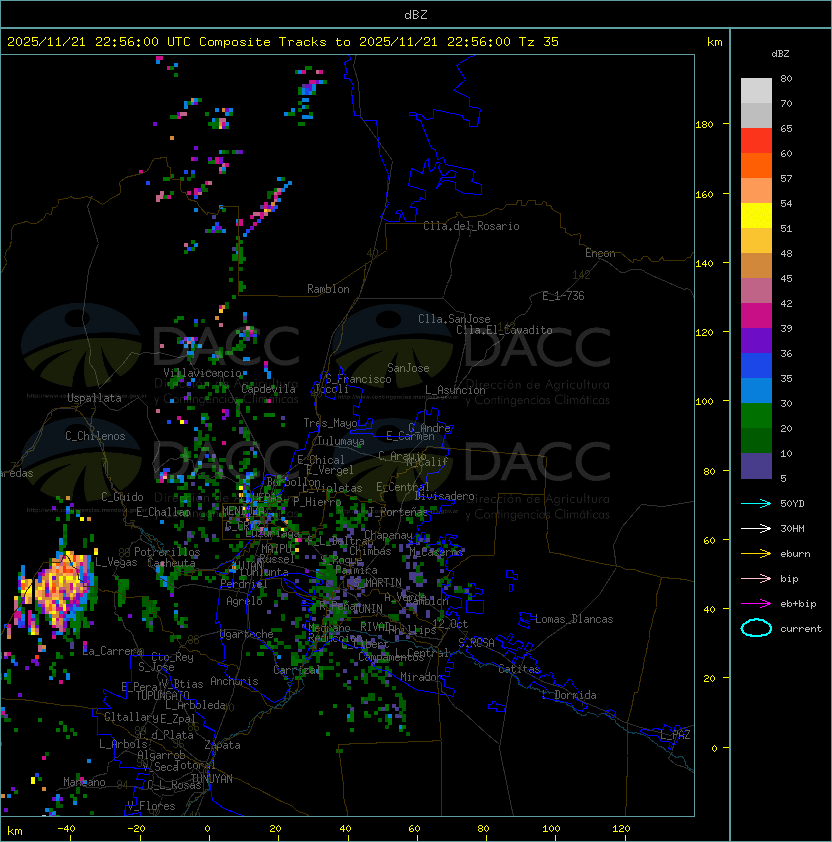Screen dimensions: 832x842
Task: Click the 'E_1-736' map label
Action: click(x=563, y=296)
